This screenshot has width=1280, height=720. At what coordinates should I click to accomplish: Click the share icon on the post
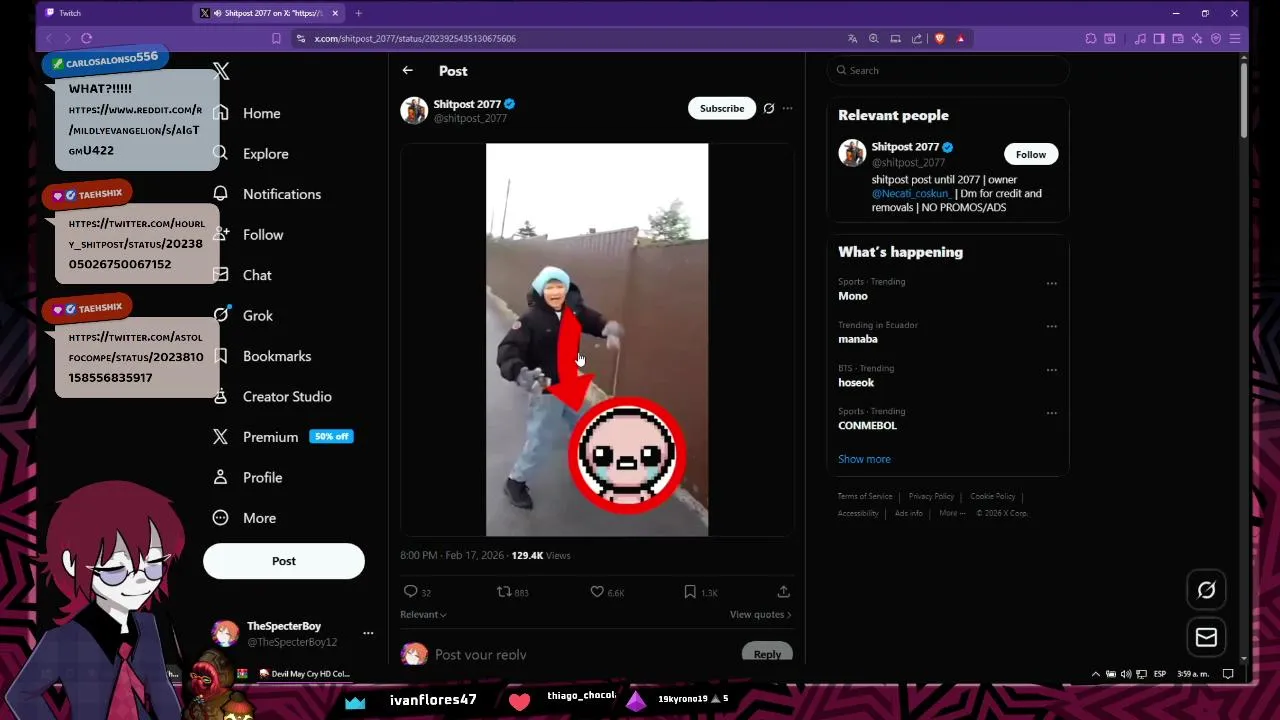click(x=783, y=592)
